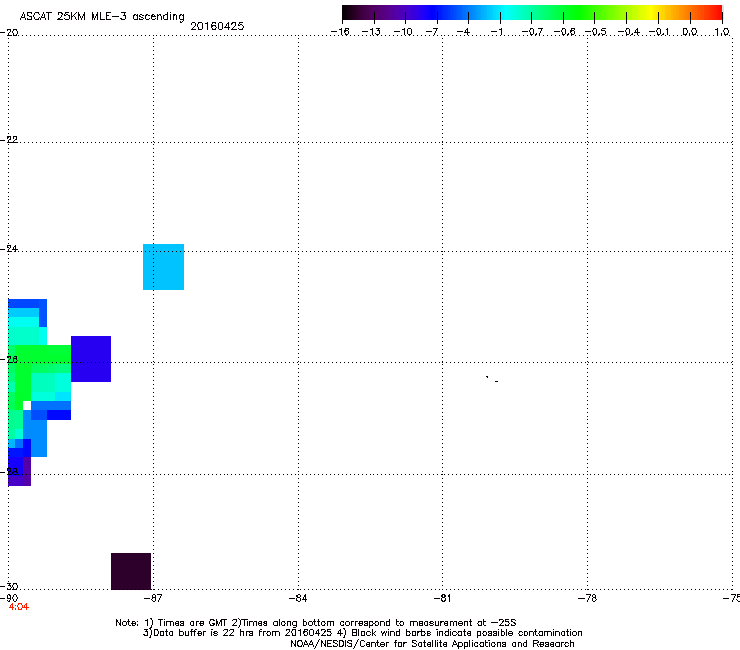Click the "-4" color bar label
The width and height of the screenshot is (740, 650).
463,32
